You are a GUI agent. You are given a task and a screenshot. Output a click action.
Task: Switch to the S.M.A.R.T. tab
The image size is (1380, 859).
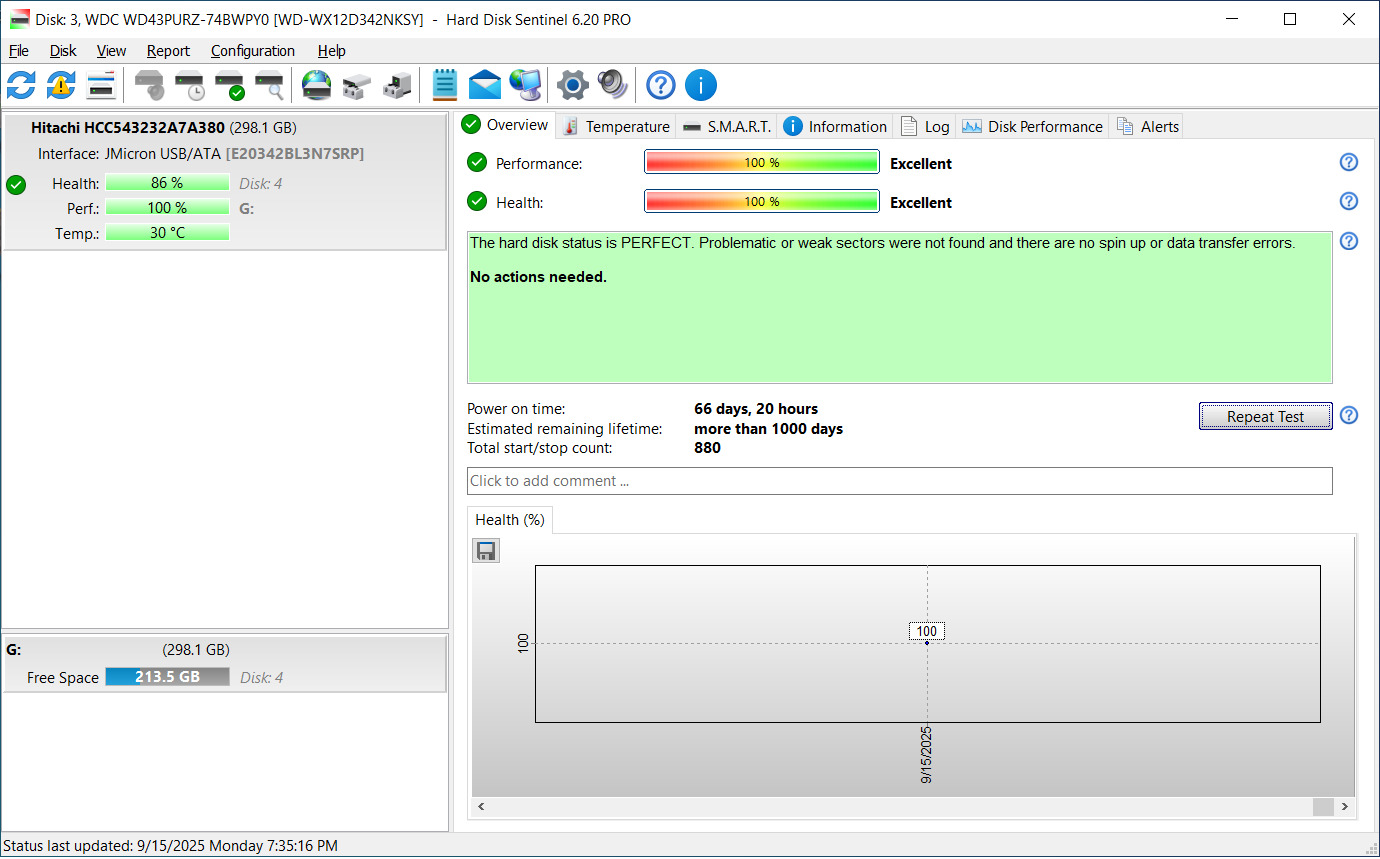point(728,127)
